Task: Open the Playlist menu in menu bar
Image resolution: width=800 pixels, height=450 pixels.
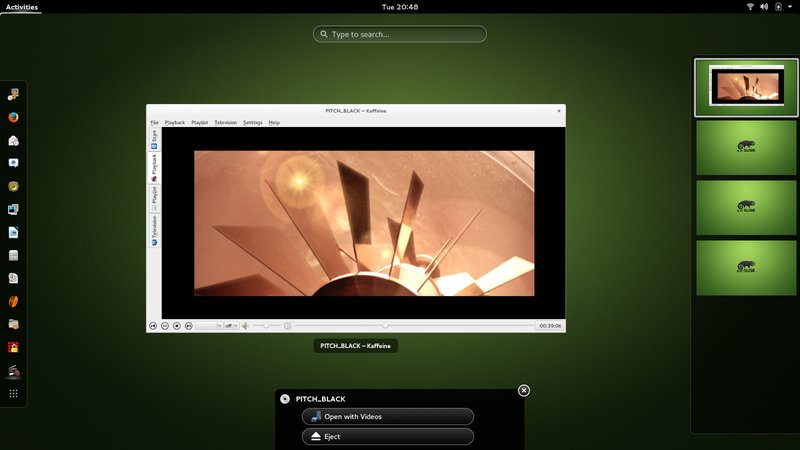Action: pos(199,122)
